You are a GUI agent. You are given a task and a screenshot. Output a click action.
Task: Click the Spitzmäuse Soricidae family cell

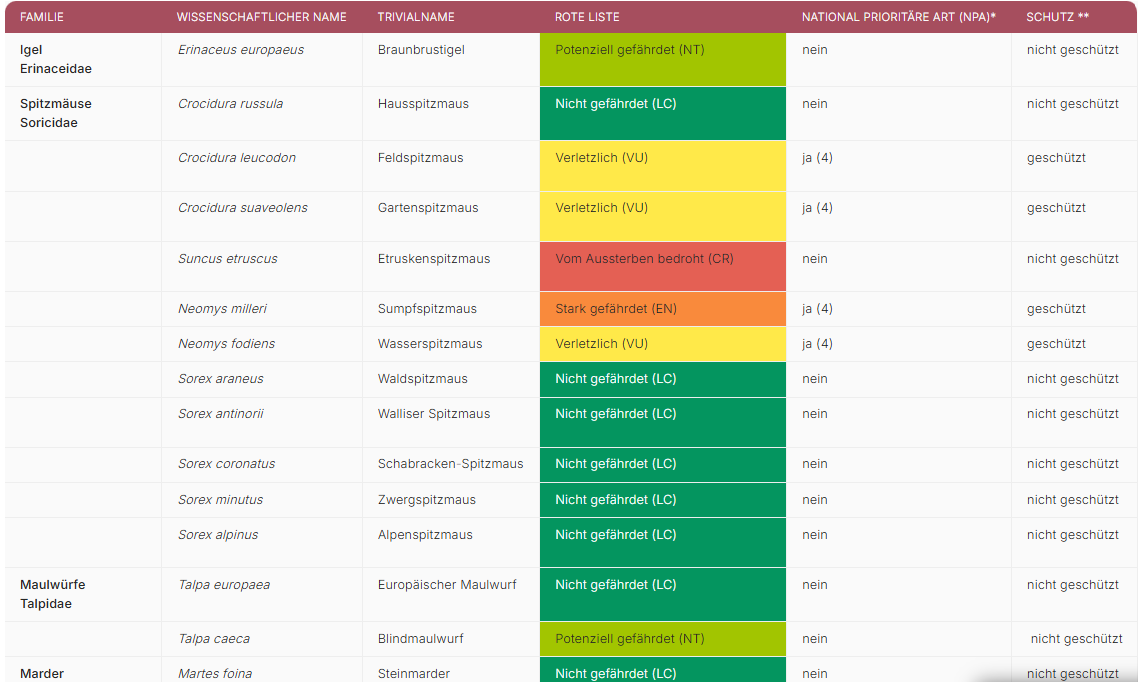56,113
